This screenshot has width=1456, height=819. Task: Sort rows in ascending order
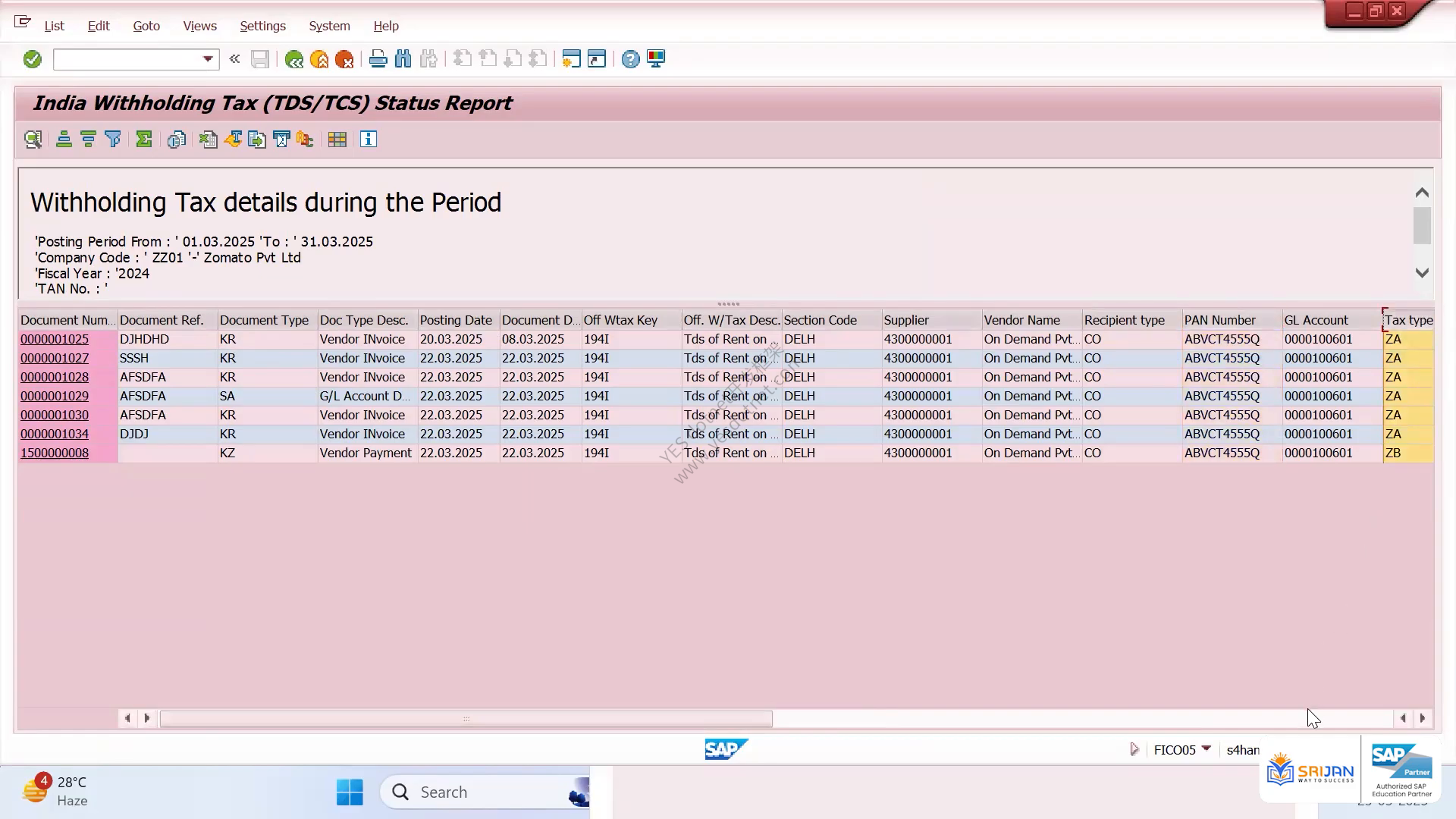click(64, 140)
